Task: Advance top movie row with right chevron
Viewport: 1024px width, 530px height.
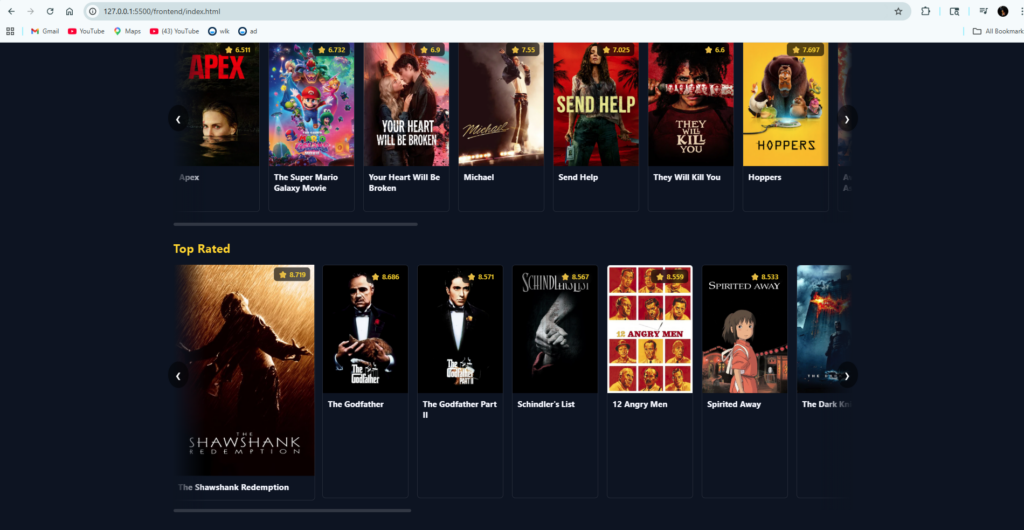Action: click(847, 118)
